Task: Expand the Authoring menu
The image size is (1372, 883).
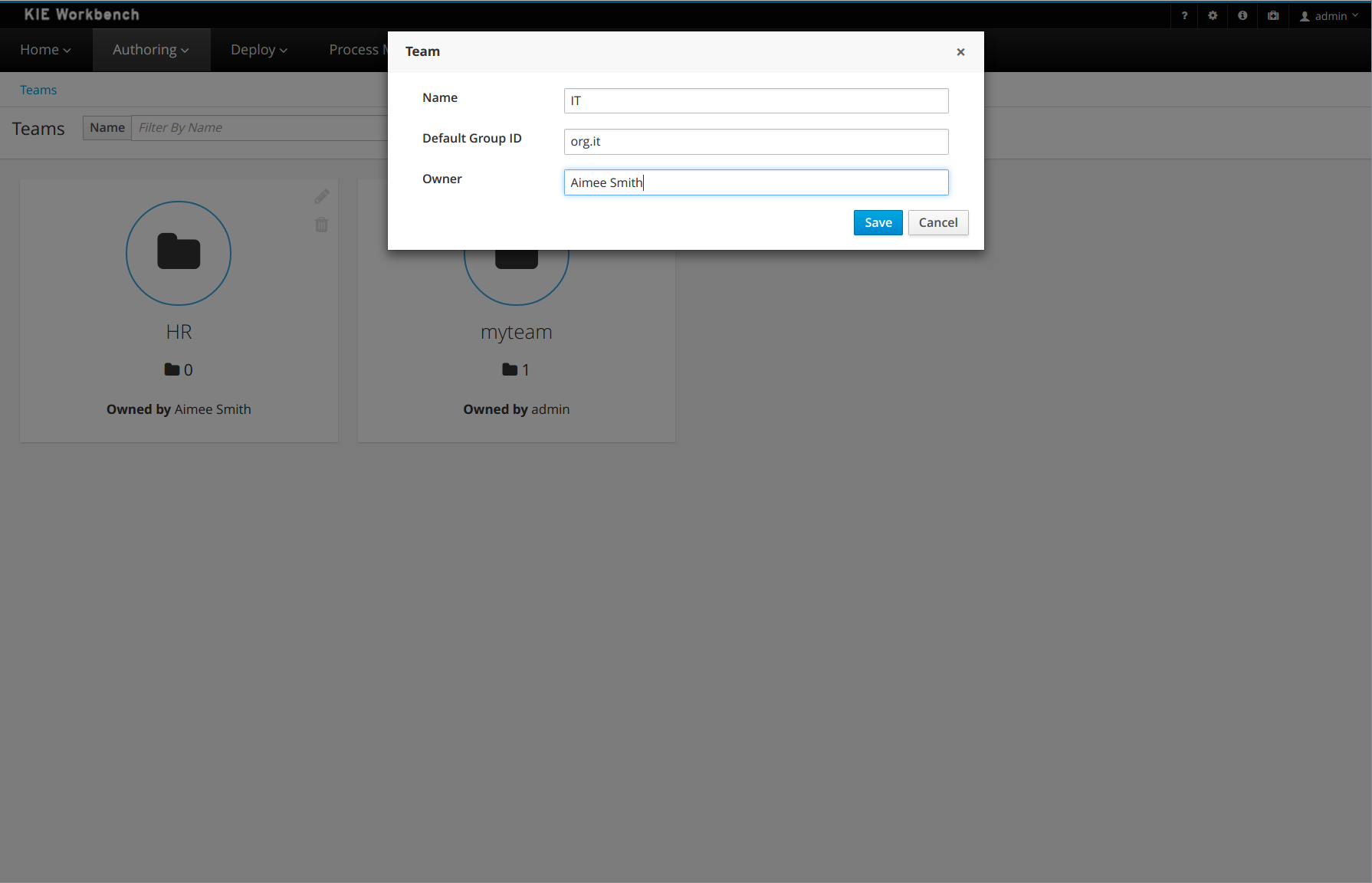Action: pyautogui.click(x=151, y=50)
